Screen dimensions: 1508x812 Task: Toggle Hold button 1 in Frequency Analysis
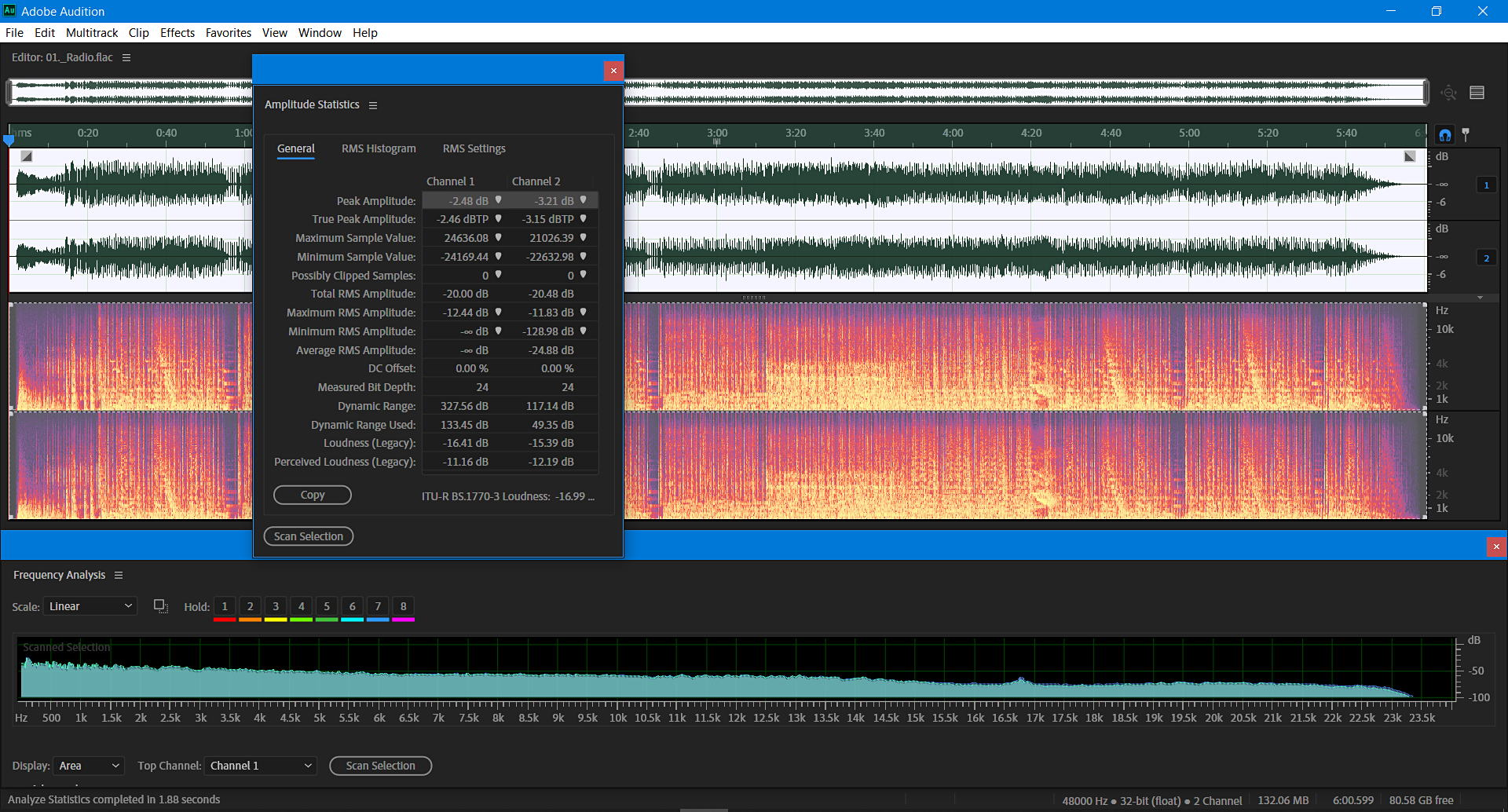click(x=224, y=605)
